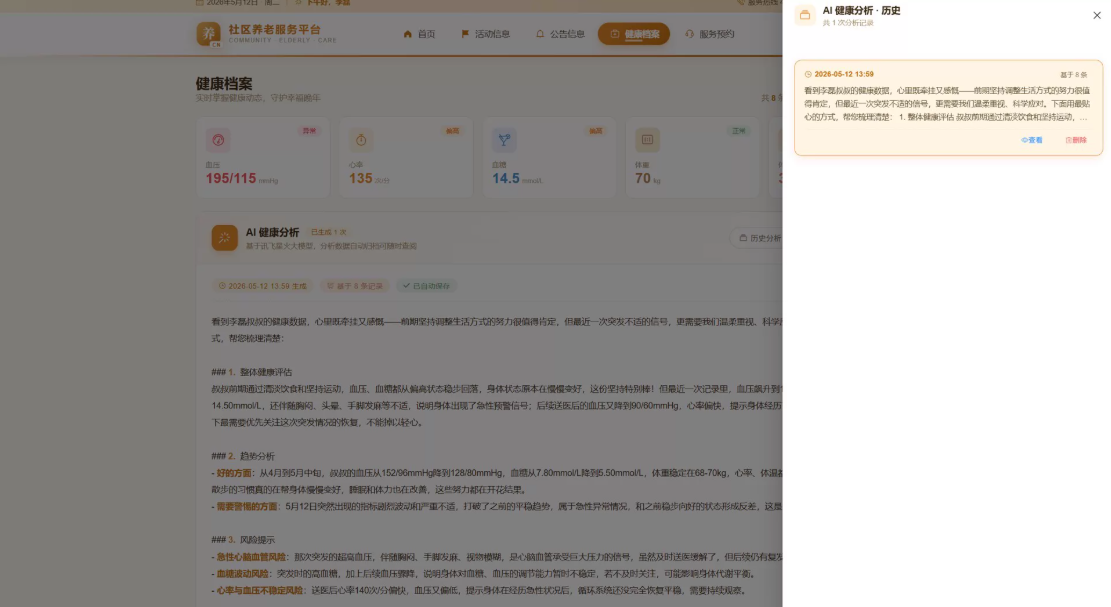Click the '2026-05-12 13:59 生成' tag
Viewport: 1111px width, 607px height.
click(x=262, y=286)
